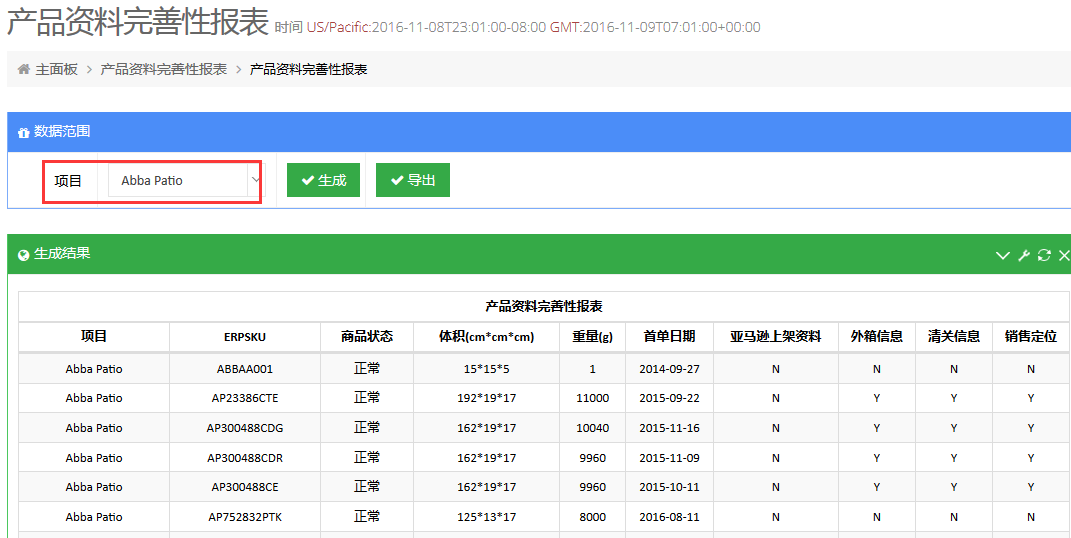1071x538 pixels.
Task: Click the 生成结果 panel header title
Action: 62,254
